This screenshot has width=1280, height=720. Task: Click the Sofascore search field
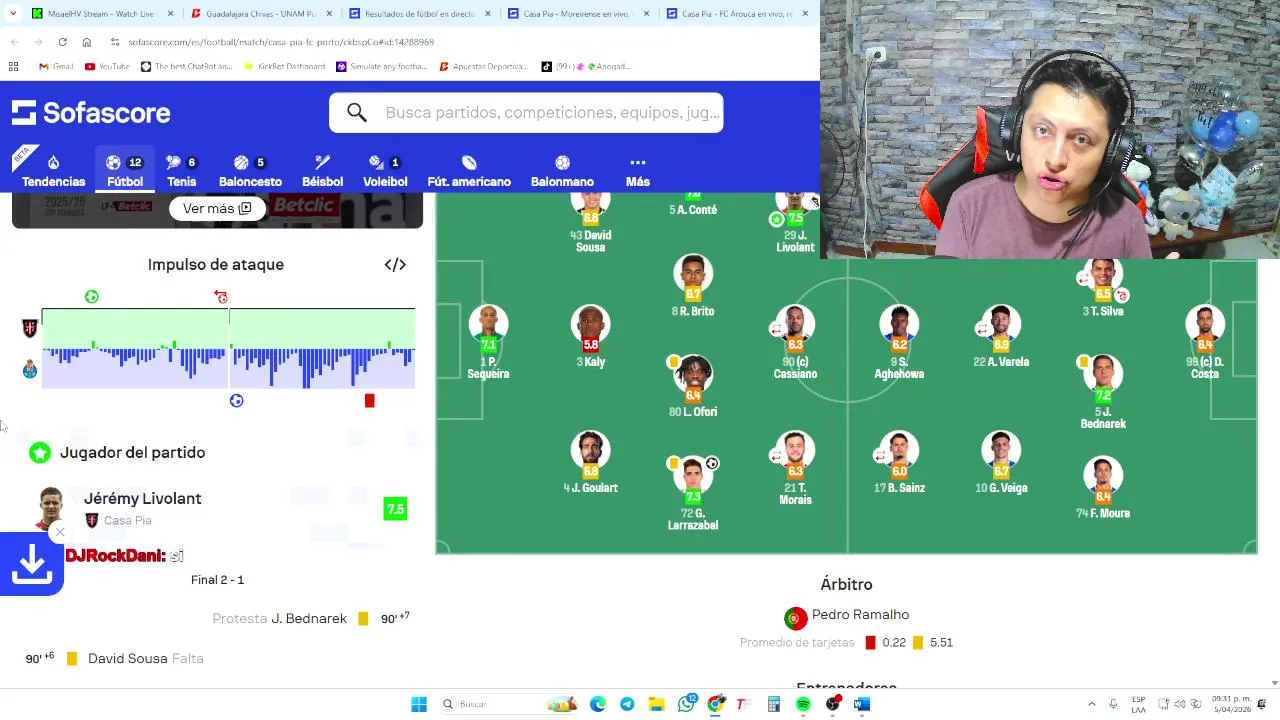(526, 113)
